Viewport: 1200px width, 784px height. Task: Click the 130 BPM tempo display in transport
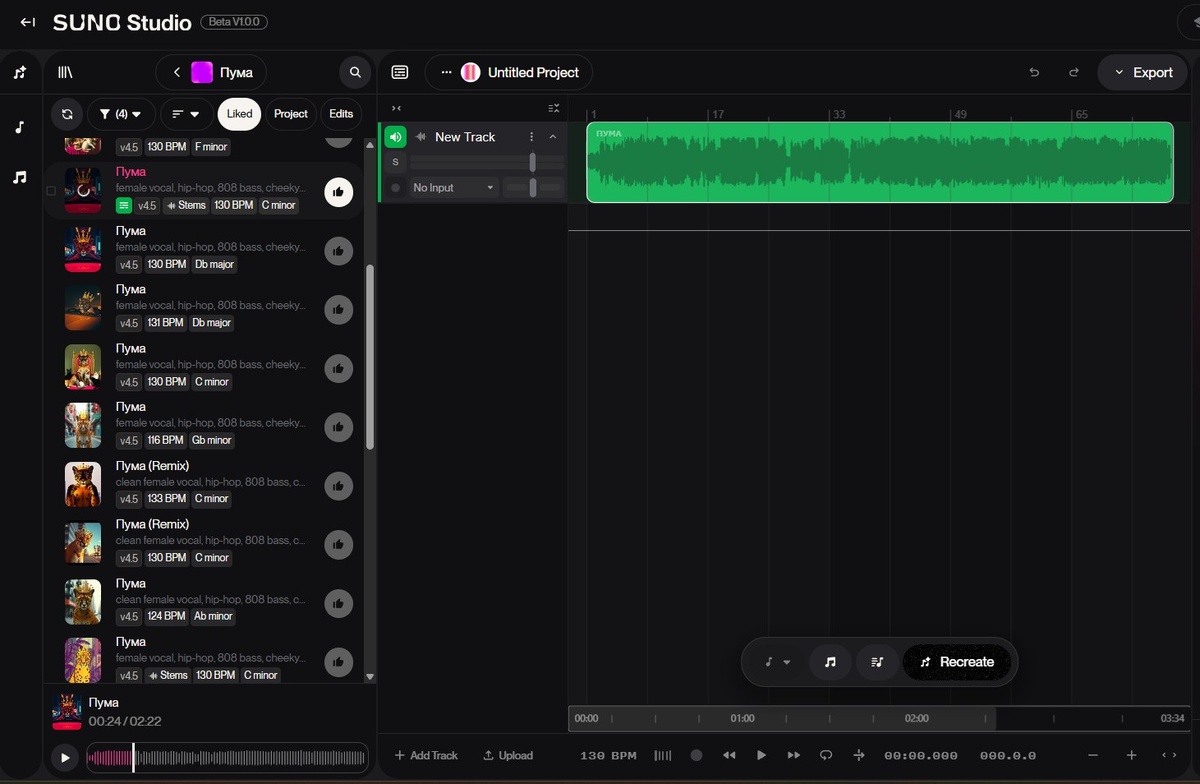(x=608, y=756)
